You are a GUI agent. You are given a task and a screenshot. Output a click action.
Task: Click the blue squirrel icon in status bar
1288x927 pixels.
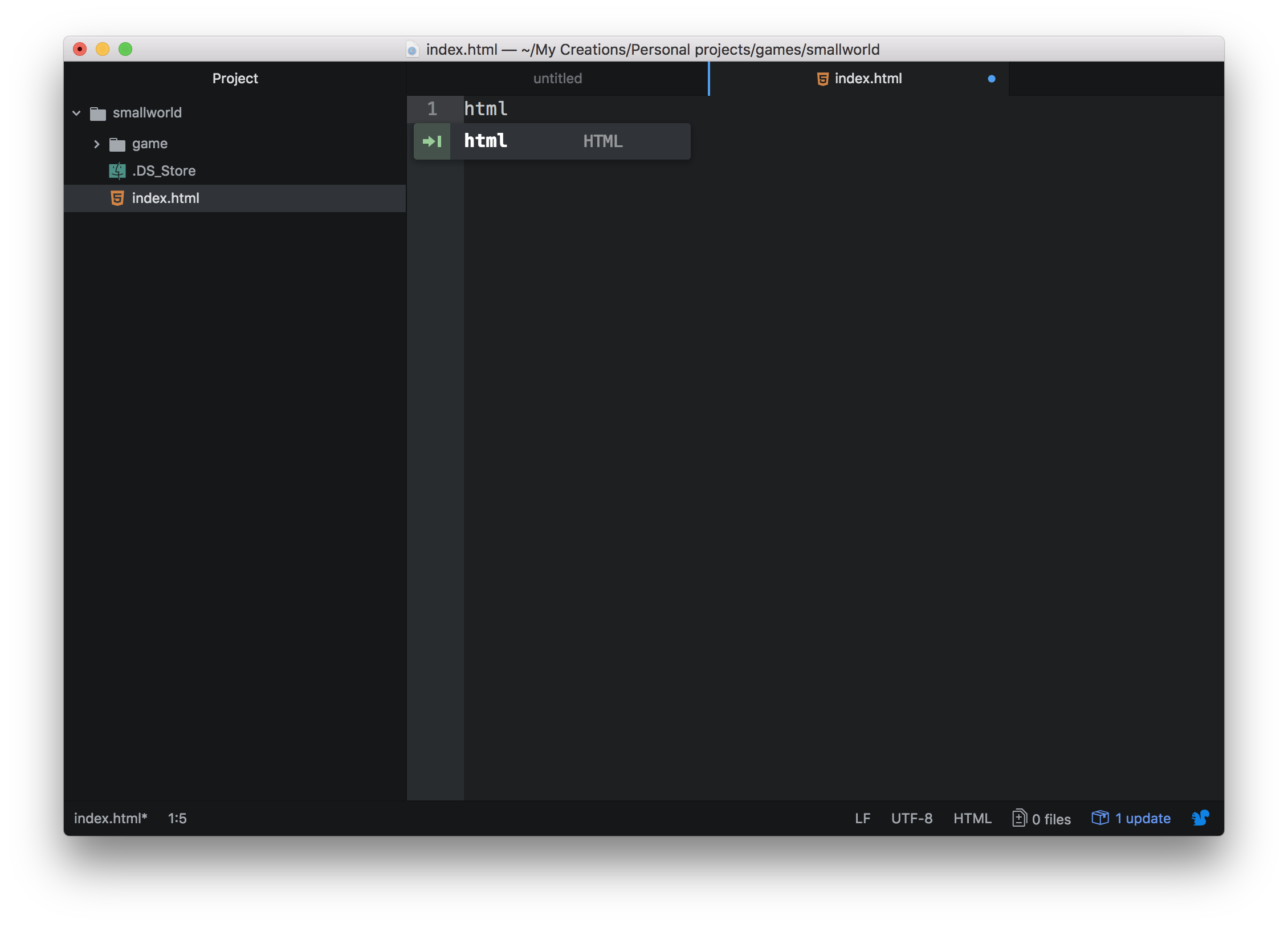pyautogui.click(x=1200, y=818)
